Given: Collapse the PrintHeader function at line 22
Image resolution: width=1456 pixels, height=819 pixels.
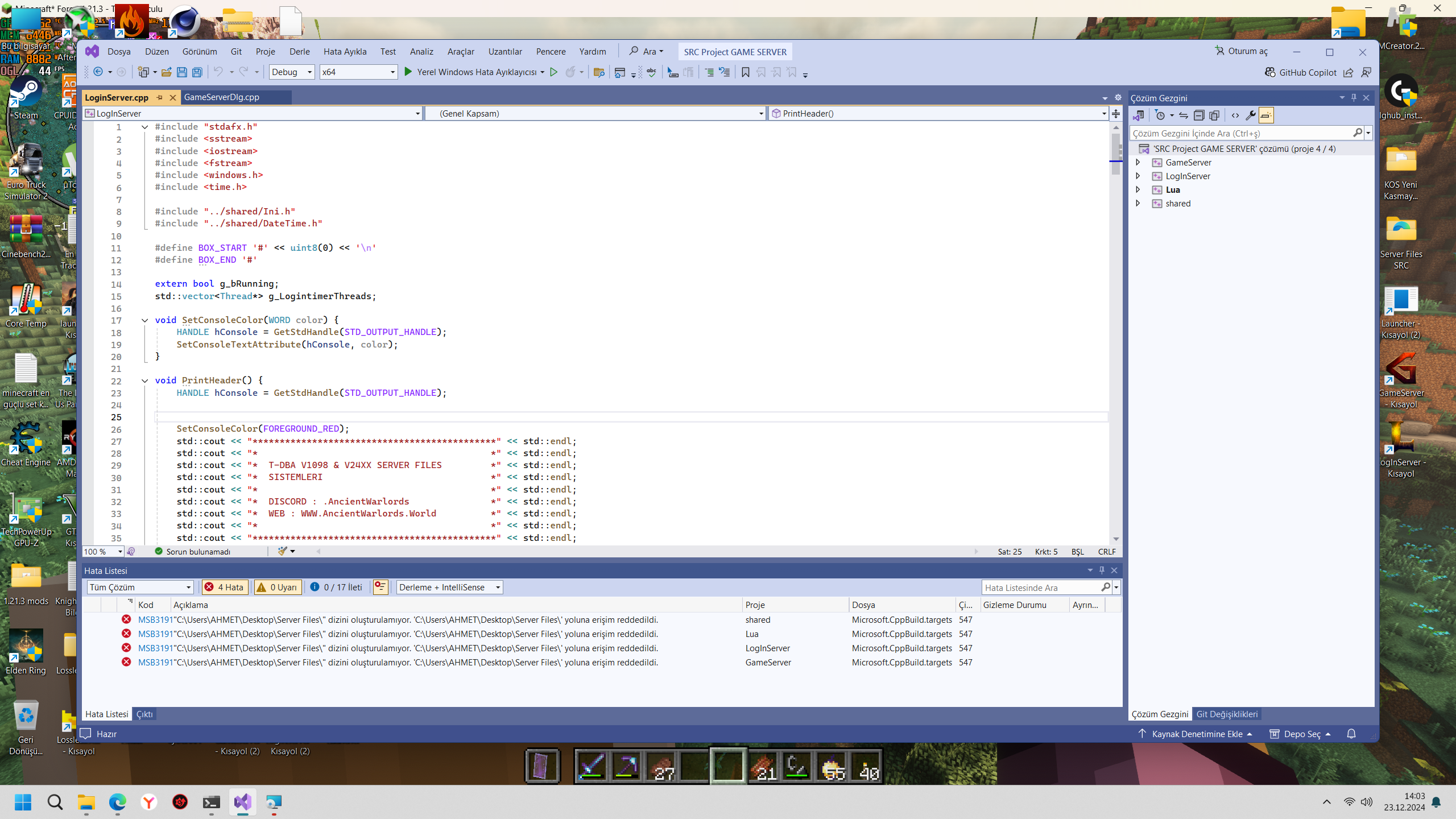Looking at the screenshot, I should pyautogui.click(x=145, y=380).
